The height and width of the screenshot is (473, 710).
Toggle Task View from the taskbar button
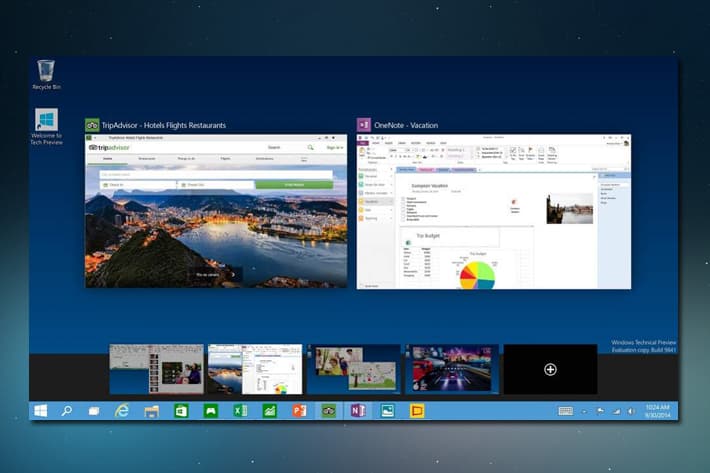94,411
